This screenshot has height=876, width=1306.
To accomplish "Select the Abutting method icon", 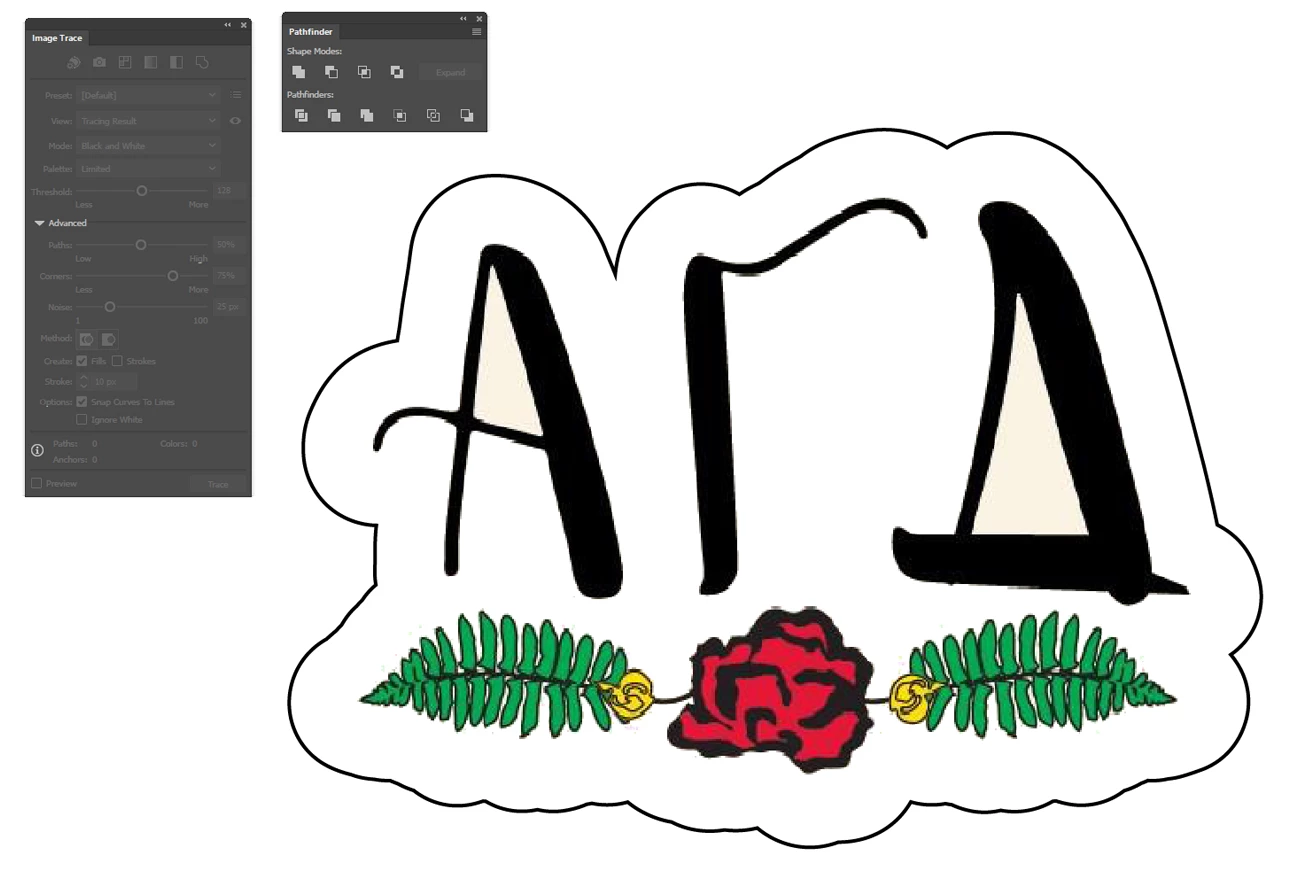I will pos(87,339).
